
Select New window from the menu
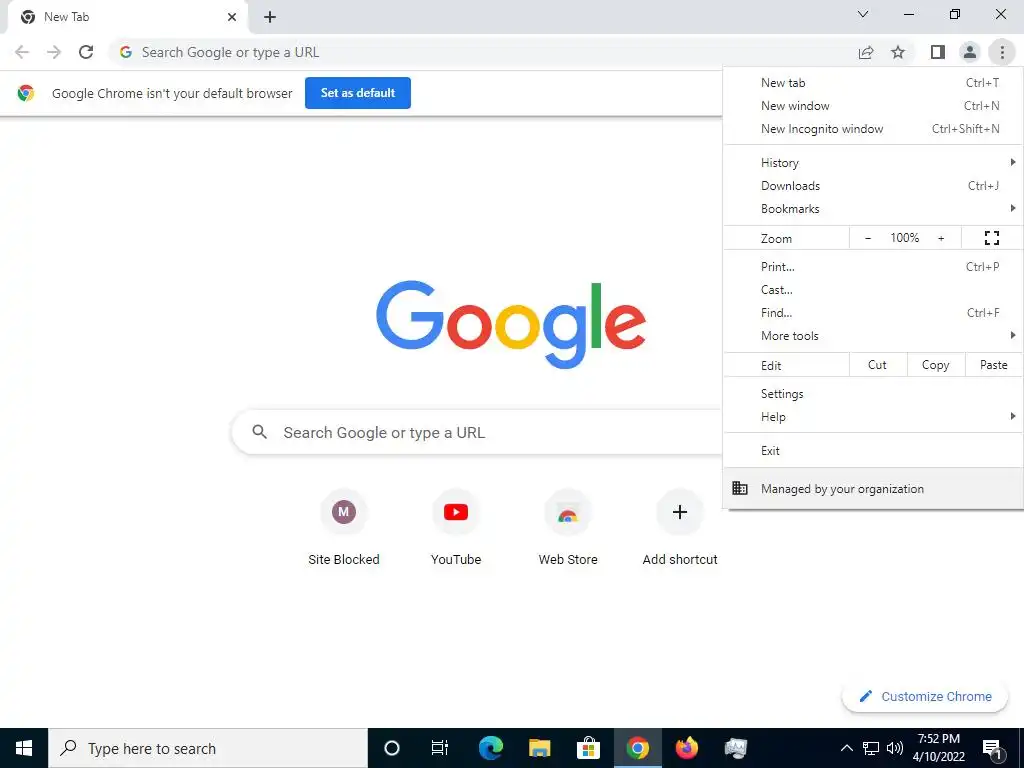874,106
